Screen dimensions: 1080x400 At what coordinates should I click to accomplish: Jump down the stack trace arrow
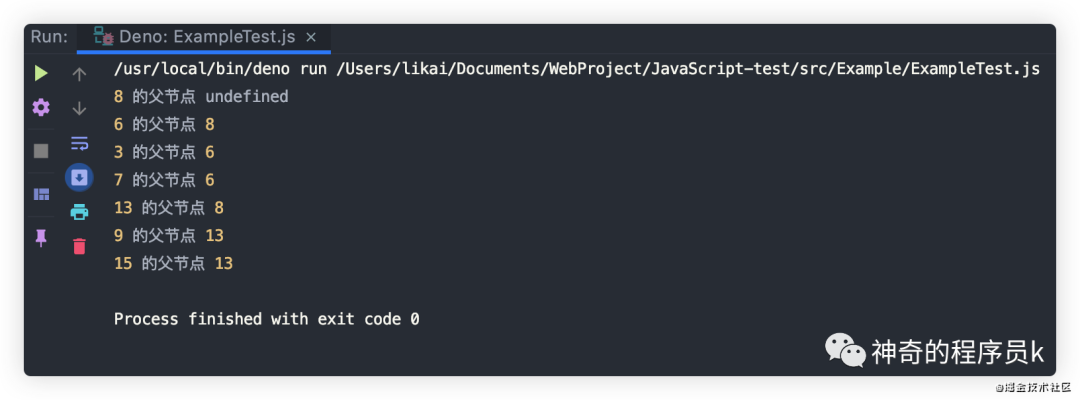pyautogui.click(x=79, y=108)
